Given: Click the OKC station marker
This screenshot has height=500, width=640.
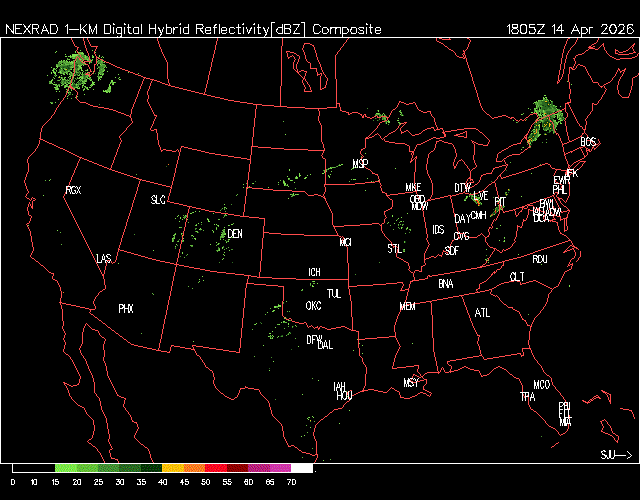Looking at the screenshot, I should click(313, 306).
